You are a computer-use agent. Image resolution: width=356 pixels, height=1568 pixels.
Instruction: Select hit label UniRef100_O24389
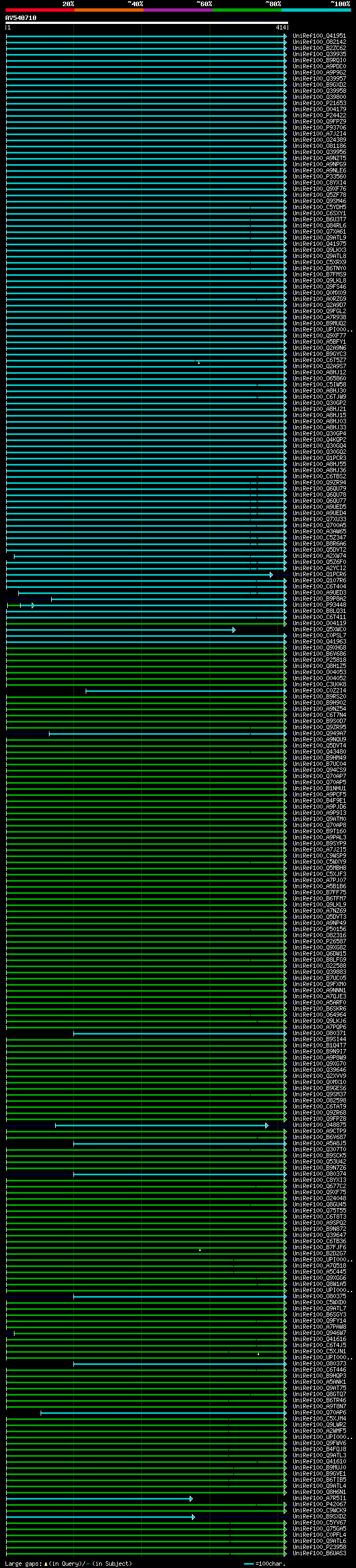click(319, 140)
